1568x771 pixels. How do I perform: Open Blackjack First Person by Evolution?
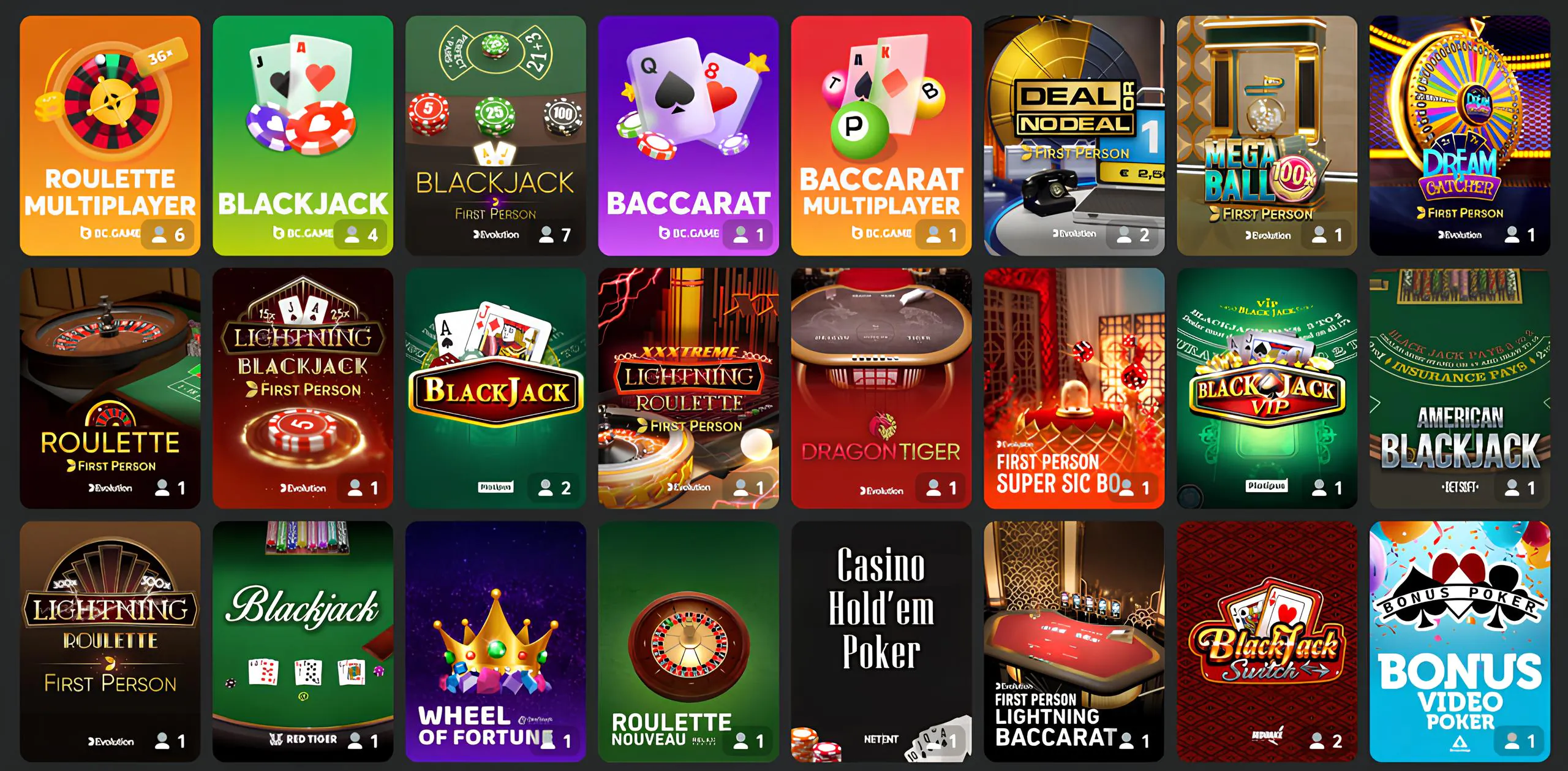(496, 135)
